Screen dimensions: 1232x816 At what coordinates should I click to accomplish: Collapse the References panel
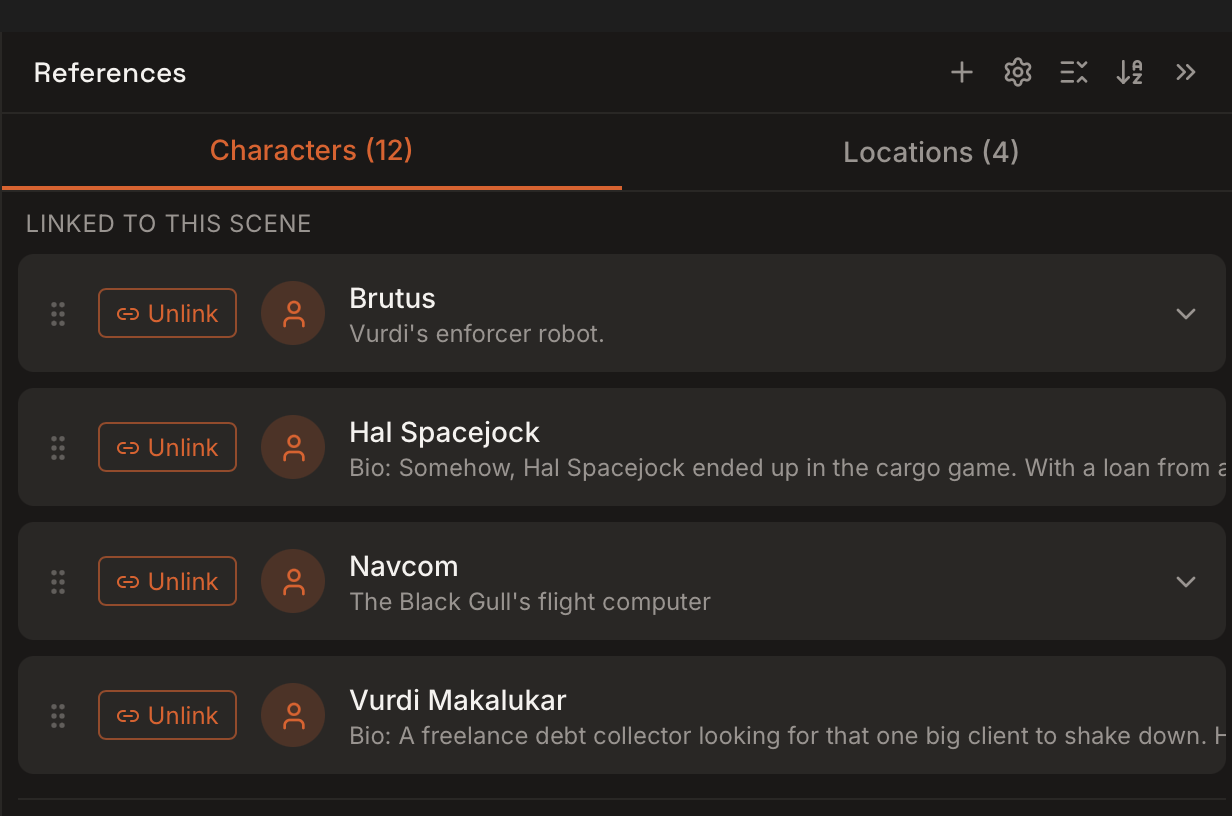[1186, 71]
